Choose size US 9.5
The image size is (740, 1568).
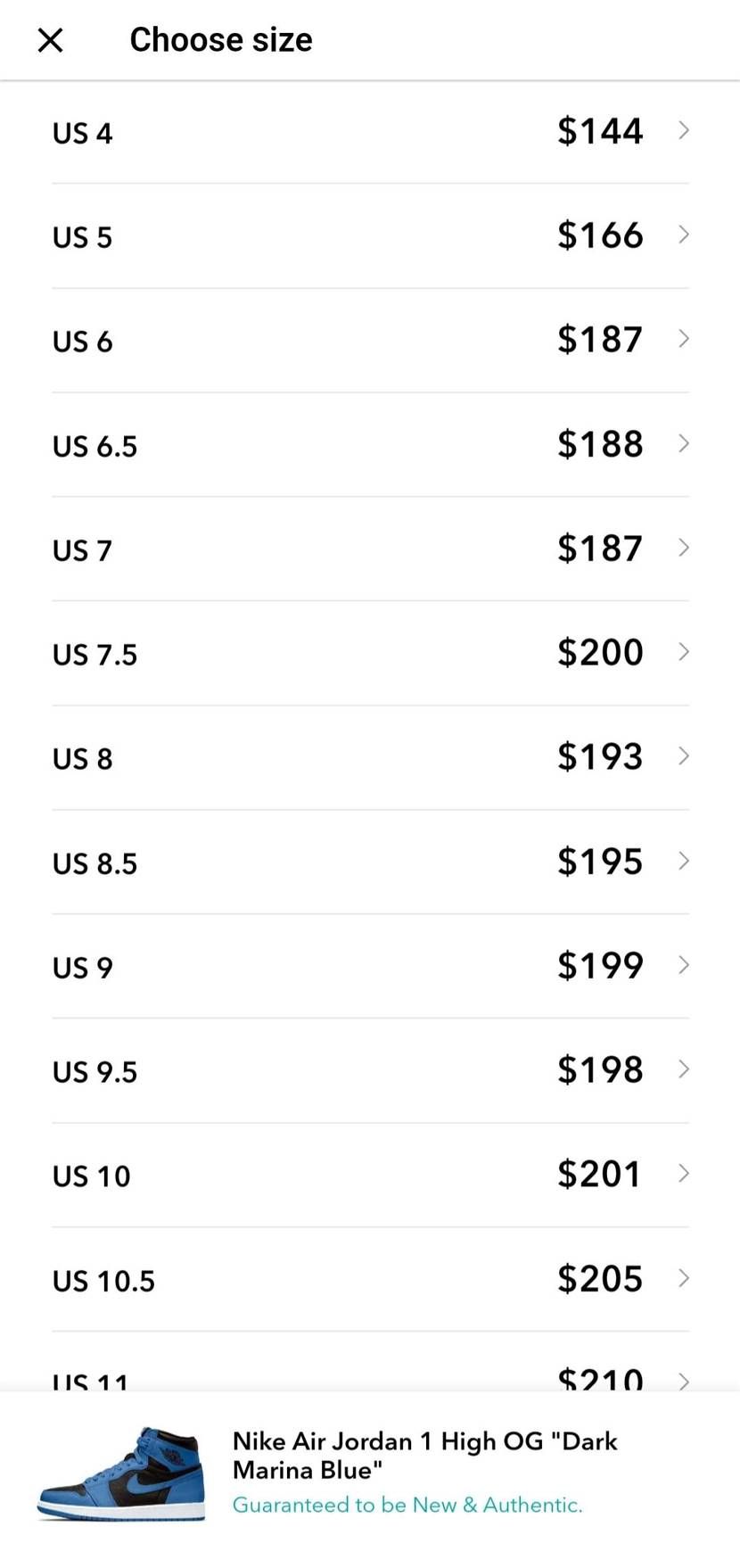click(370, 1070)
